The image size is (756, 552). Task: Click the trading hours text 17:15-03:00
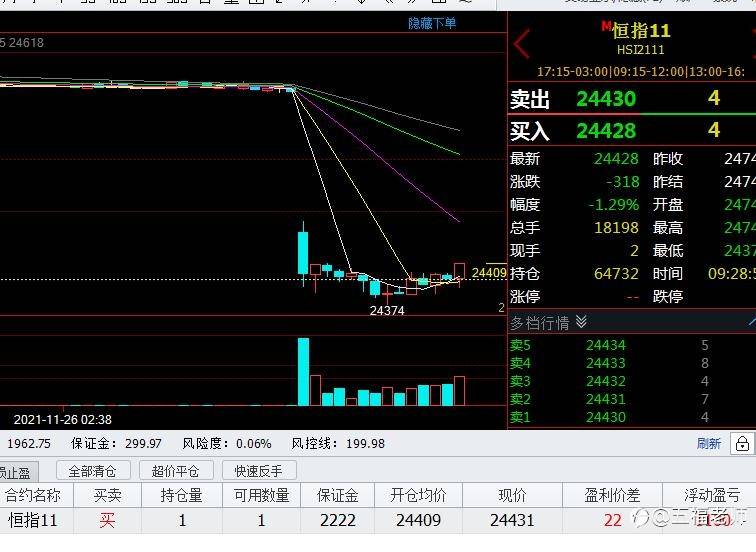pos(573,72)
